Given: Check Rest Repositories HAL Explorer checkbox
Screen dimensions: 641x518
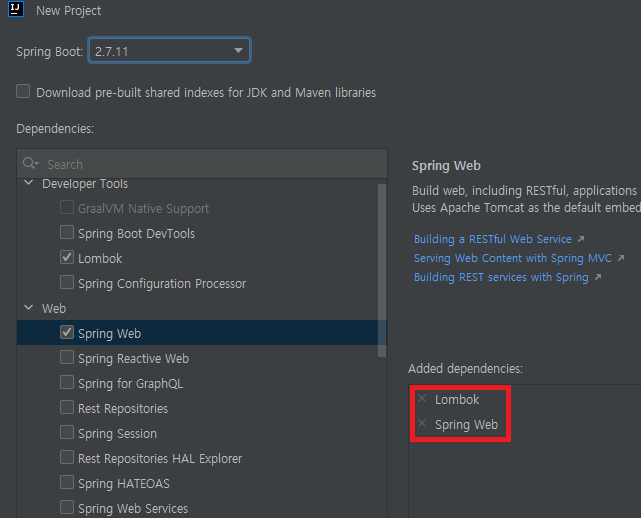Looking at the screenshot, I should tap(67, 457).
